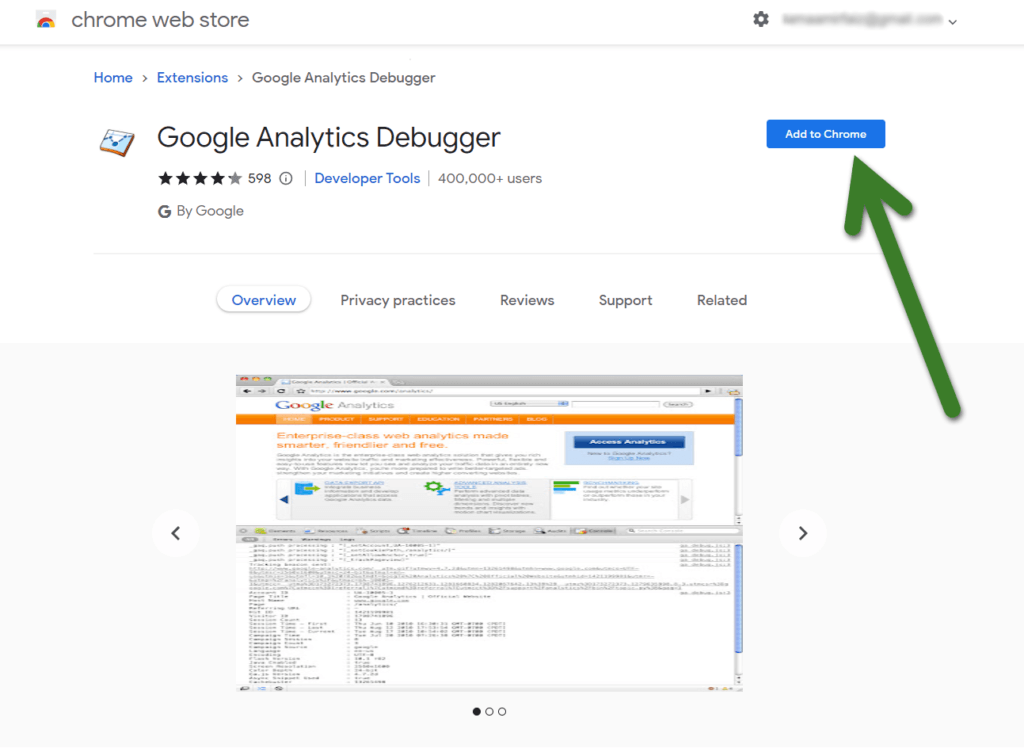This screenshot has height=752, width=1024.
Task: Select the Overview tab
Action: click(264, 300)
